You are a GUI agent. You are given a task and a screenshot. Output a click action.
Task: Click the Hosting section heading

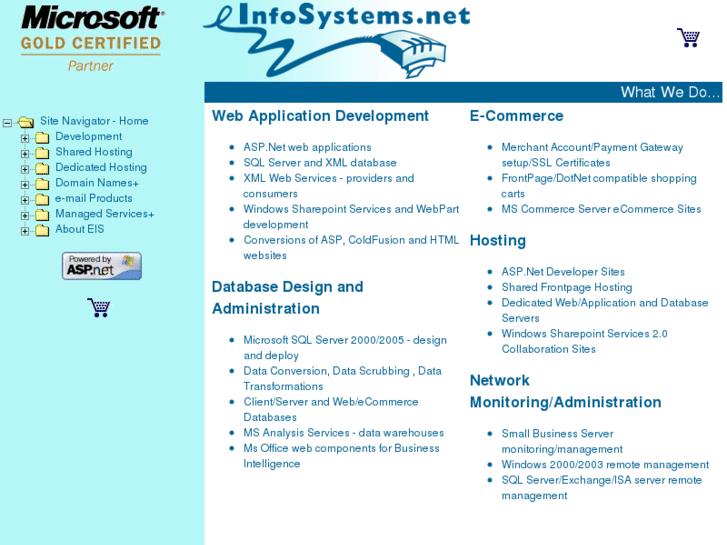tap(498, 241)
